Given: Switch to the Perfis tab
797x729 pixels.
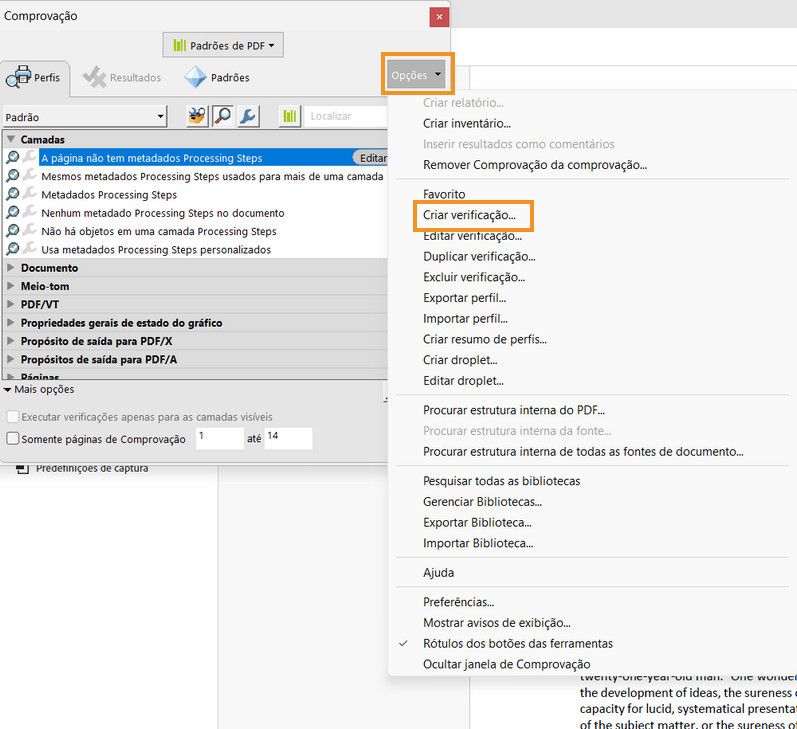Looking at the screenshot, I should (x=34, y=78).
